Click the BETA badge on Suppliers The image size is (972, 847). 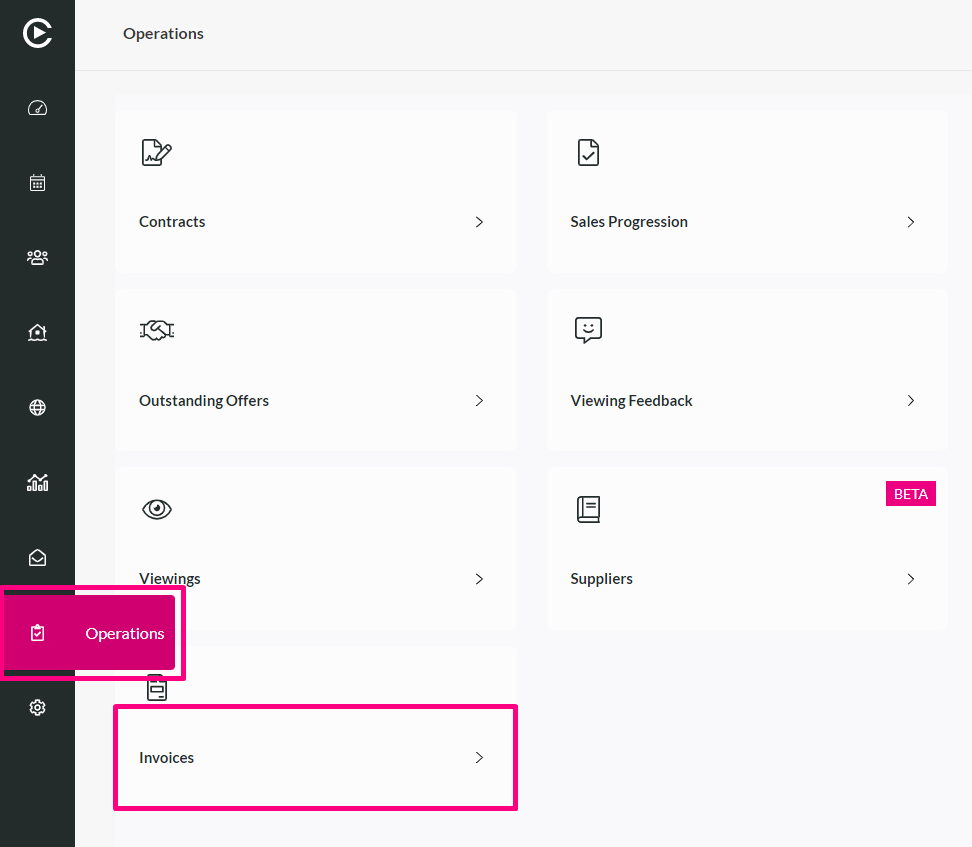911,494
